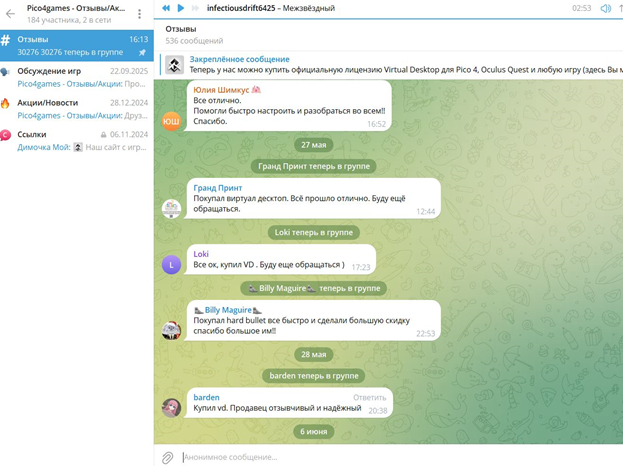The height and width of the screenshot is (467, 624).
Task: Click the attach file paperclip icon
Action: coord(168,457)
